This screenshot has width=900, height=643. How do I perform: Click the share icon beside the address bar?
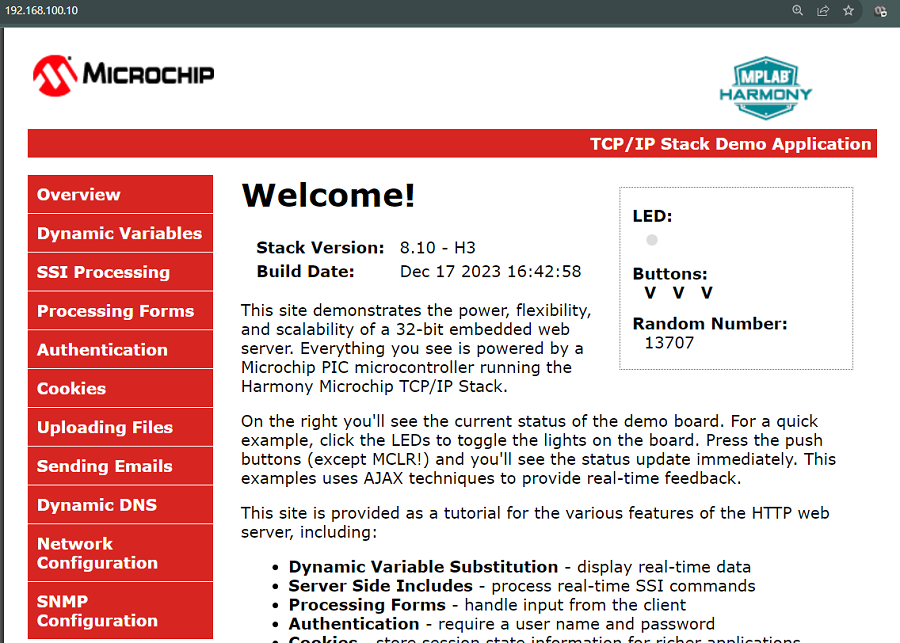(x=823, y=11)
